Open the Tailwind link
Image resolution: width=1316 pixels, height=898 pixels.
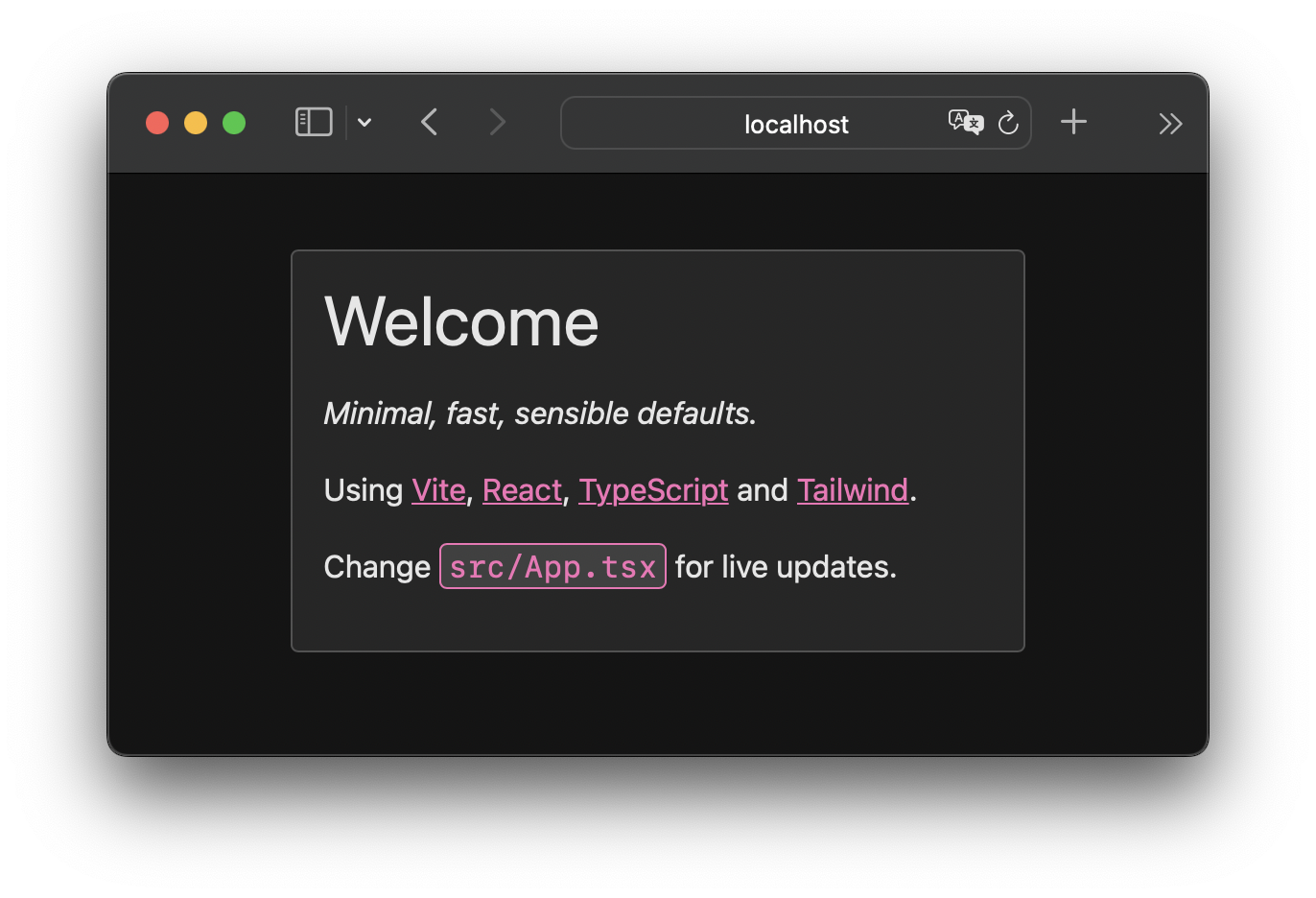click(x=853, y=490)
